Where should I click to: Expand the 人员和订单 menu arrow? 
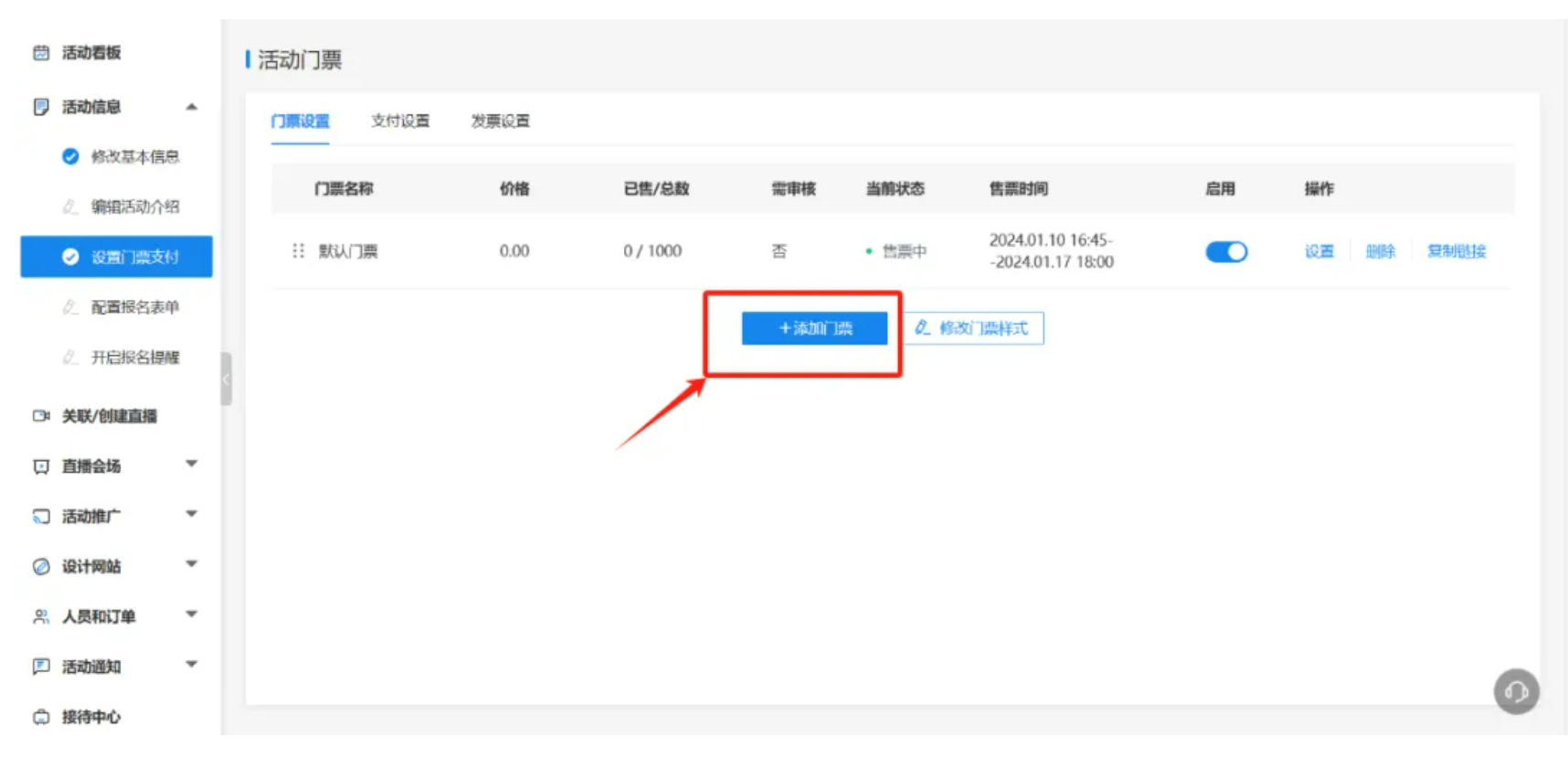192,614
